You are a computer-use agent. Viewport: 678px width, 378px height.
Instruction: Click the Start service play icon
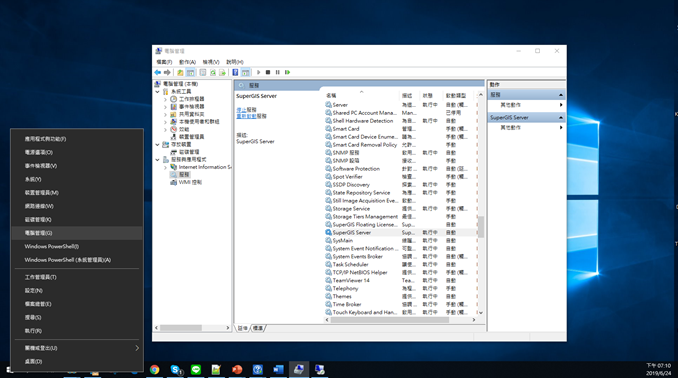click(259, 72)
